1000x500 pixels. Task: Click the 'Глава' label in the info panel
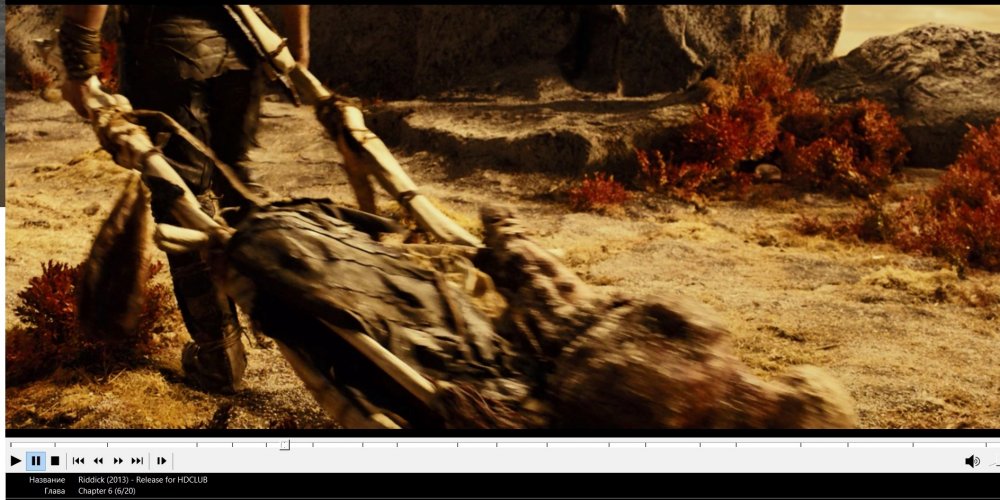pos(54,491)
